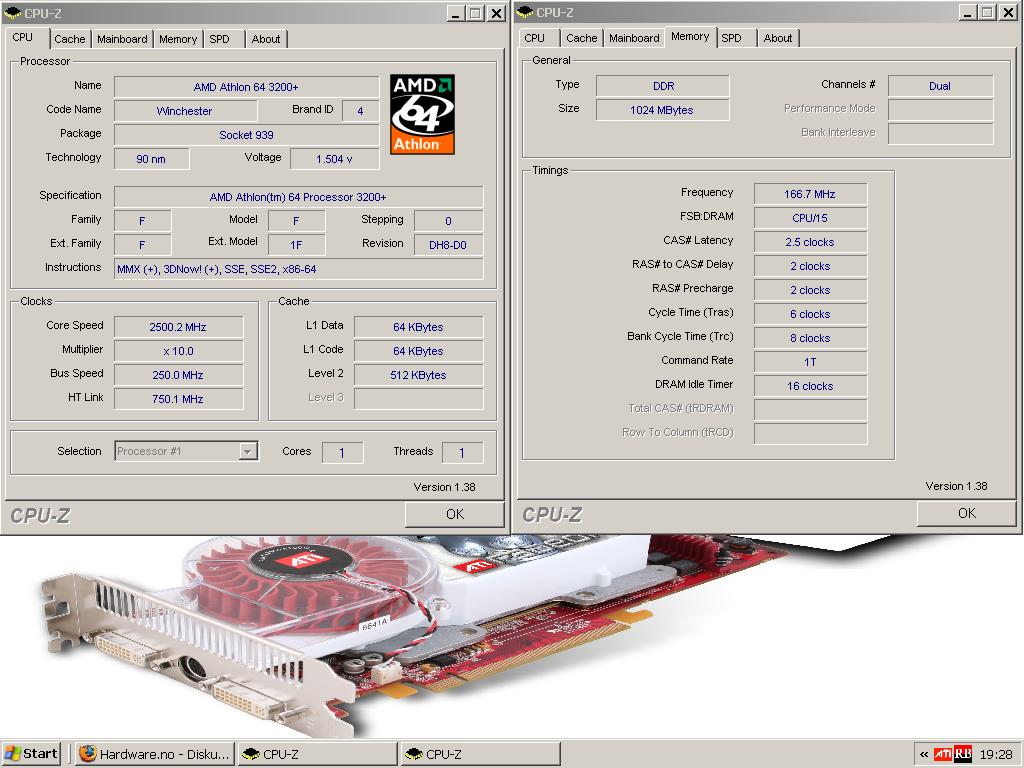This screenshot has height=768, width=1024.
Task: Switch to Hardware.no Firefox taskbar item
Action: [x=154, y=754]
